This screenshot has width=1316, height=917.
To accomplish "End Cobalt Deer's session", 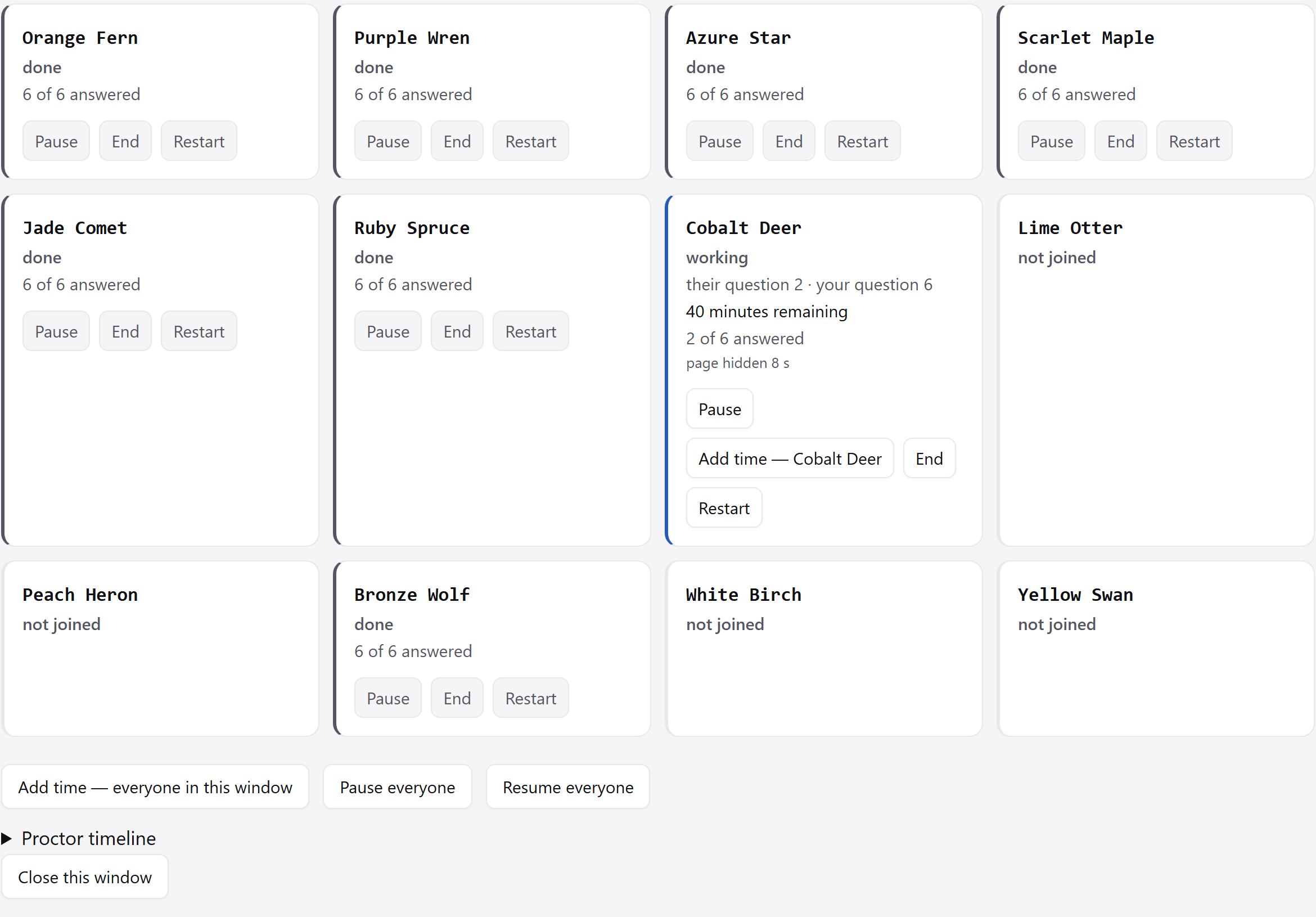I will coord(929,459).
